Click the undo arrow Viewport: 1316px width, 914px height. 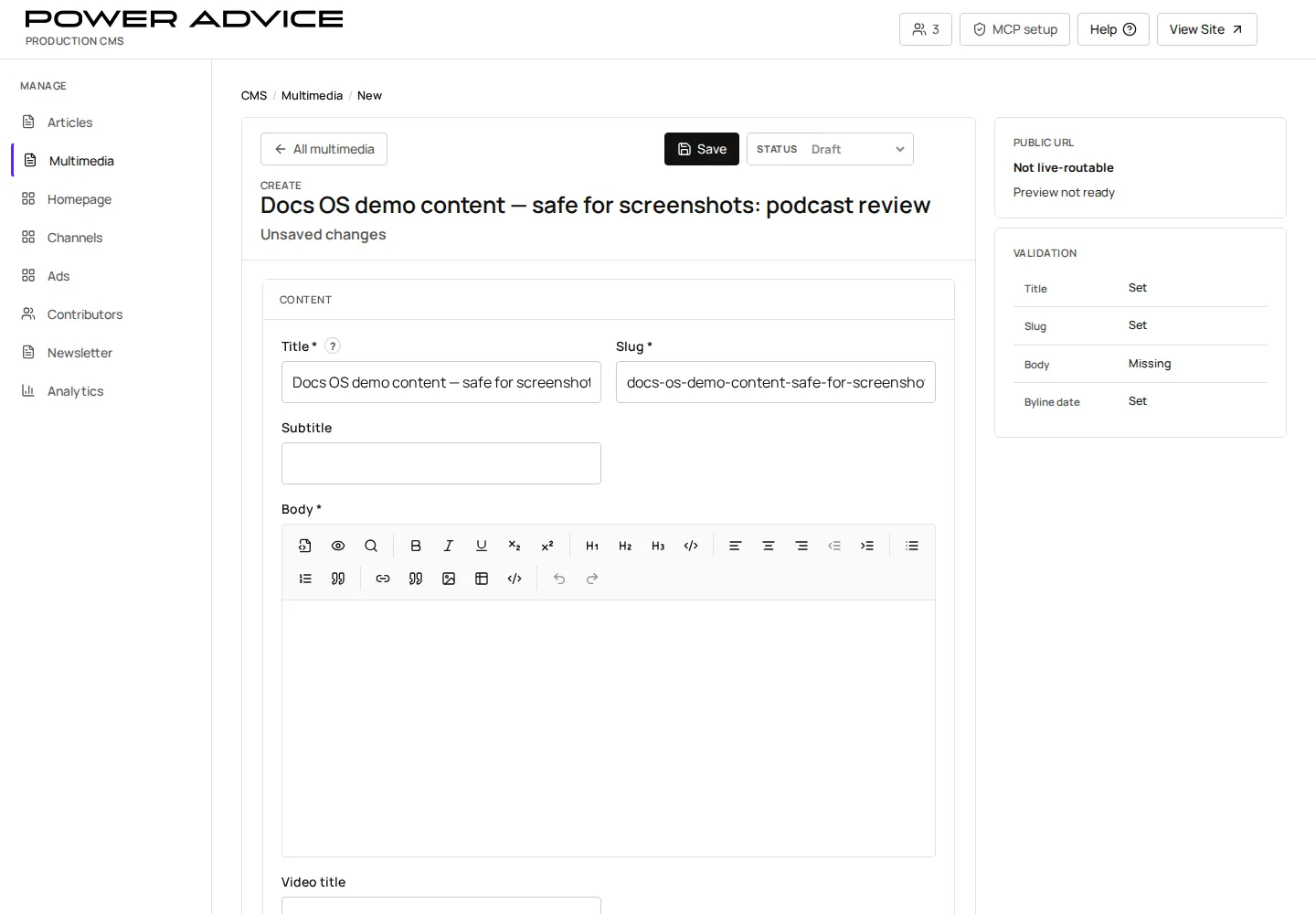pos(559,579)
